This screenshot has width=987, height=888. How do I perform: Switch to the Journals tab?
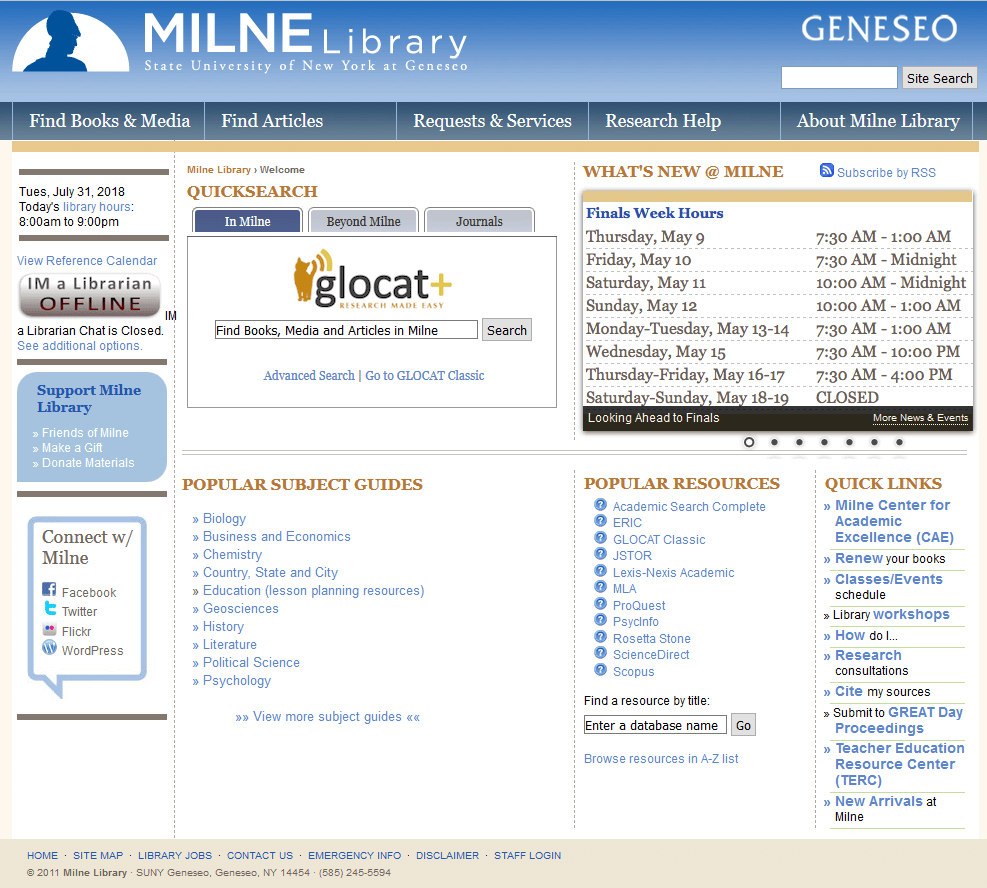(x=479, y=220)
